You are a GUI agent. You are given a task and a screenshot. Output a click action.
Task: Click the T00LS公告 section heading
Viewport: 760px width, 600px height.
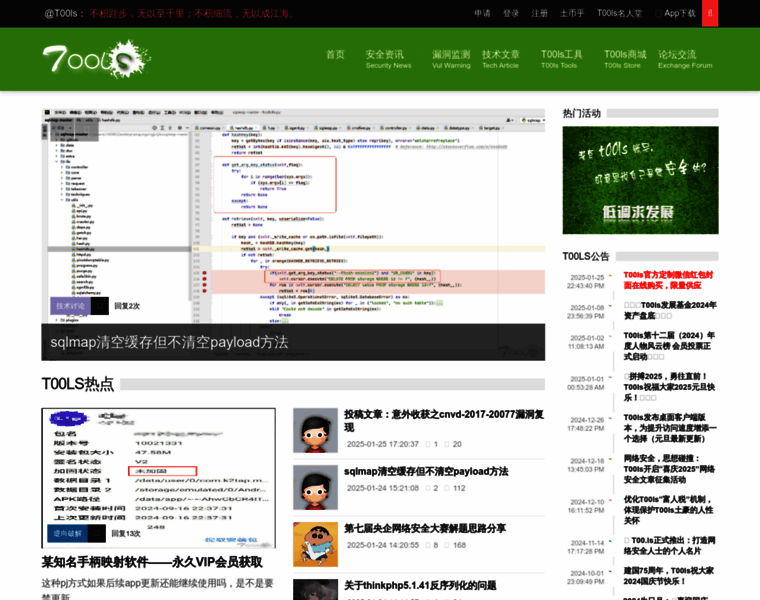pyautogui.click(x=586, y=256)
